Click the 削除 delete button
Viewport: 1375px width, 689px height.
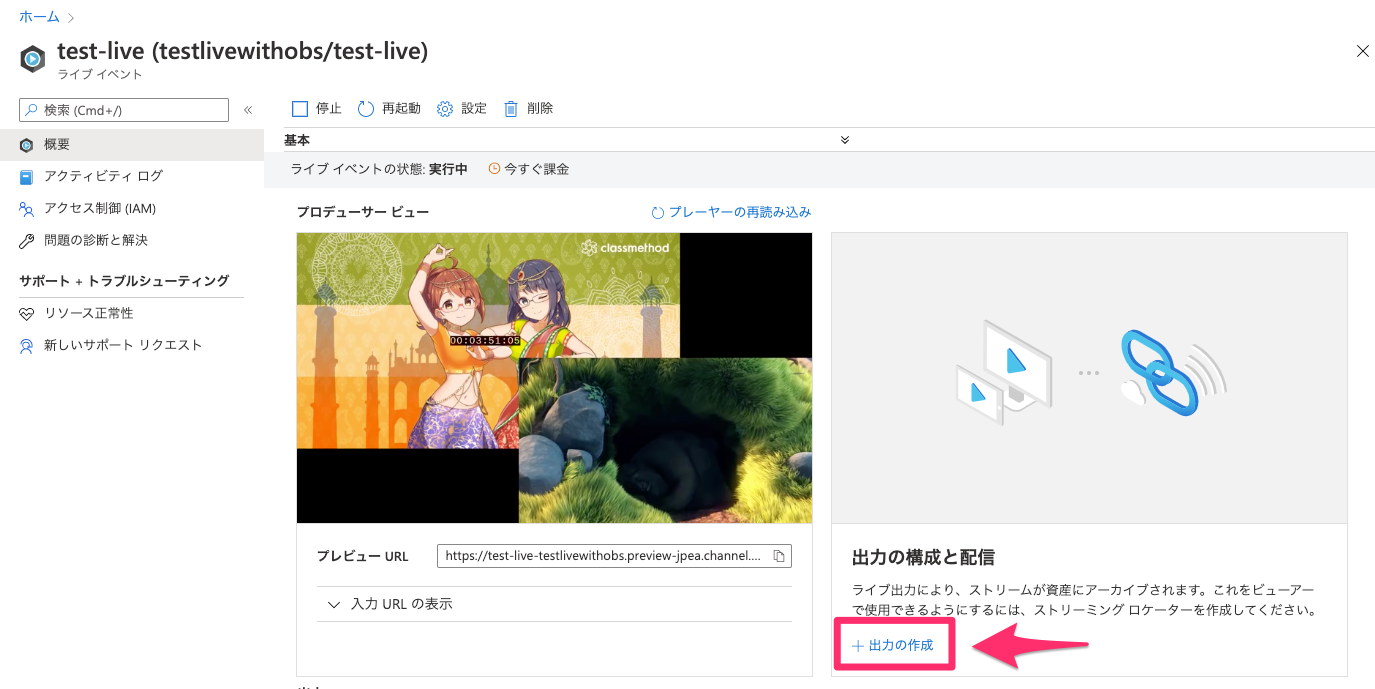click(528, 108)
